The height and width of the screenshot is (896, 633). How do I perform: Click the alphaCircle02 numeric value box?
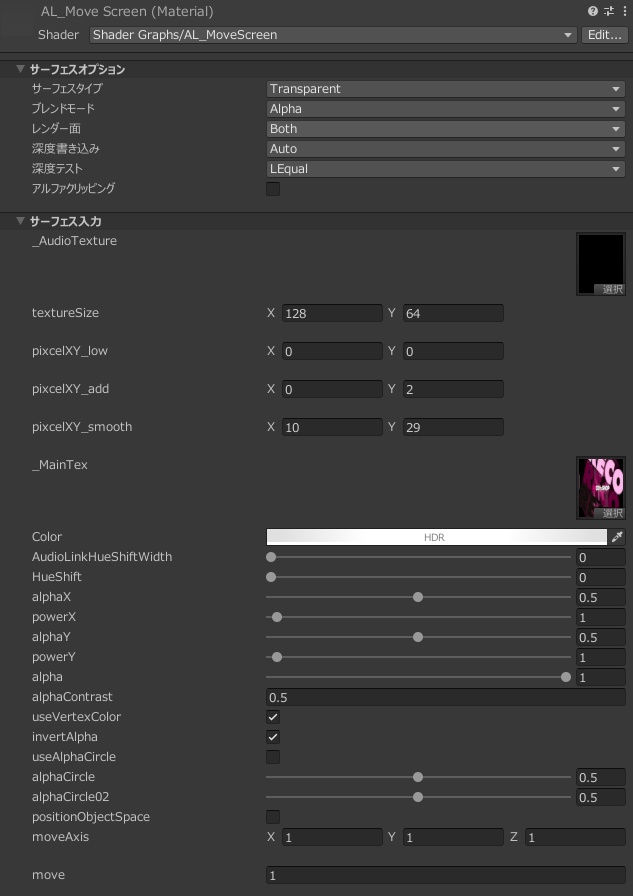click(600, 797)
